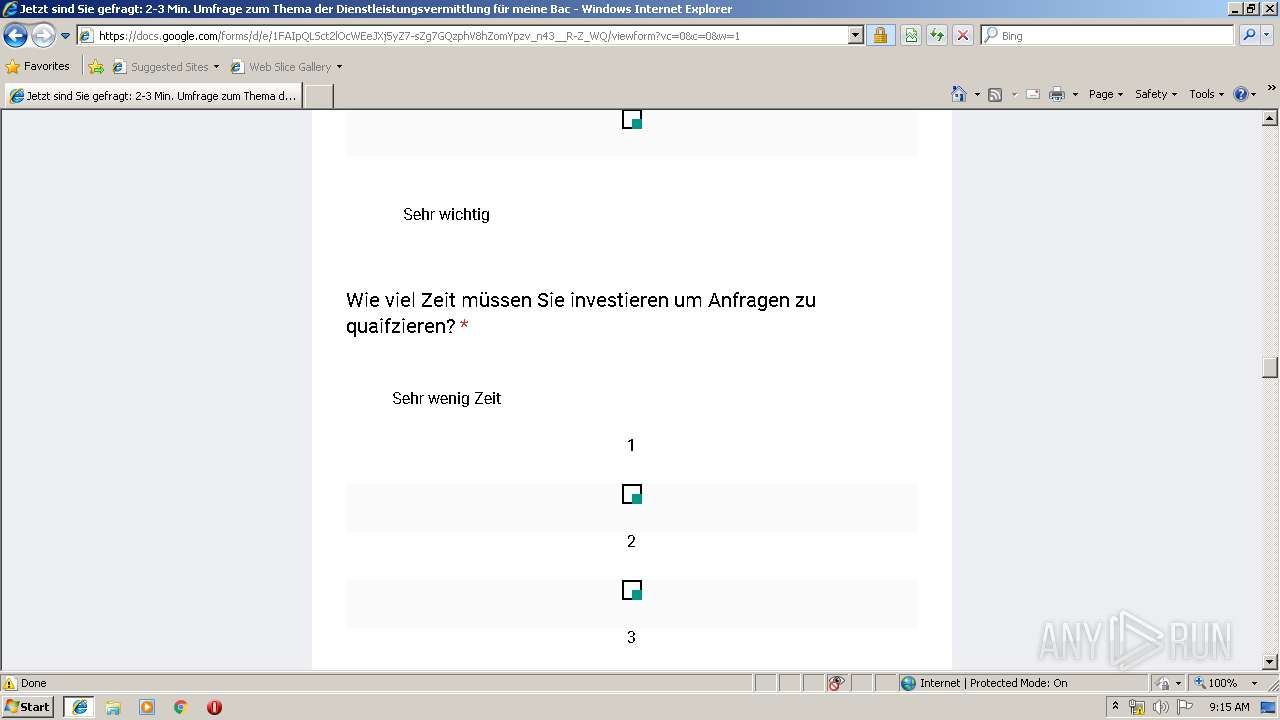Open the Internet Explorer taskbar icon

point(79,707)
